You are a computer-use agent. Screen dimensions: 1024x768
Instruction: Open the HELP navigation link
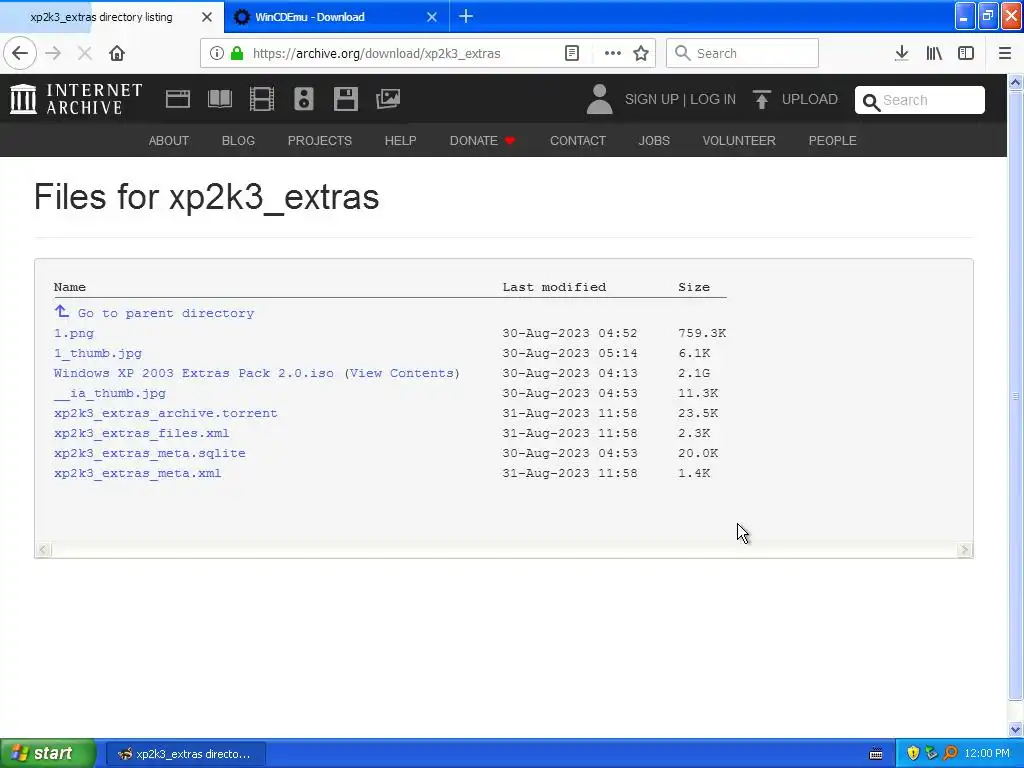coord(400,140)
